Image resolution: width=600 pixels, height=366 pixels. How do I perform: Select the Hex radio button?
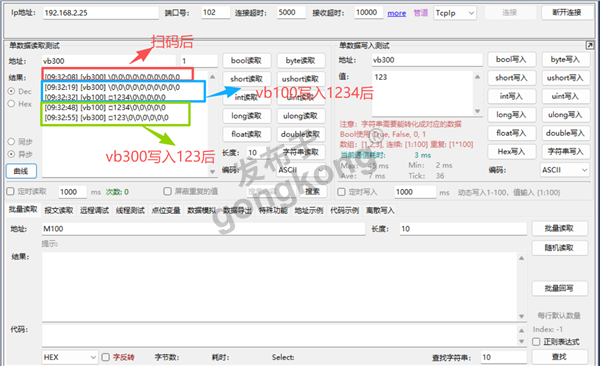11,104
